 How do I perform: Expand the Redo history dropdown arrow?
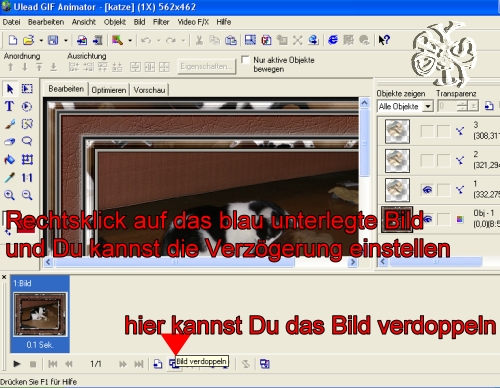coord(183,40)
